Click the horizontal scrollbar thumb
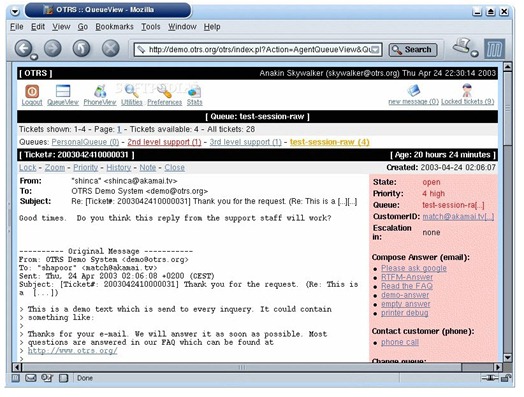This screenshot has height=397, width=524. [x=242, y=367]
